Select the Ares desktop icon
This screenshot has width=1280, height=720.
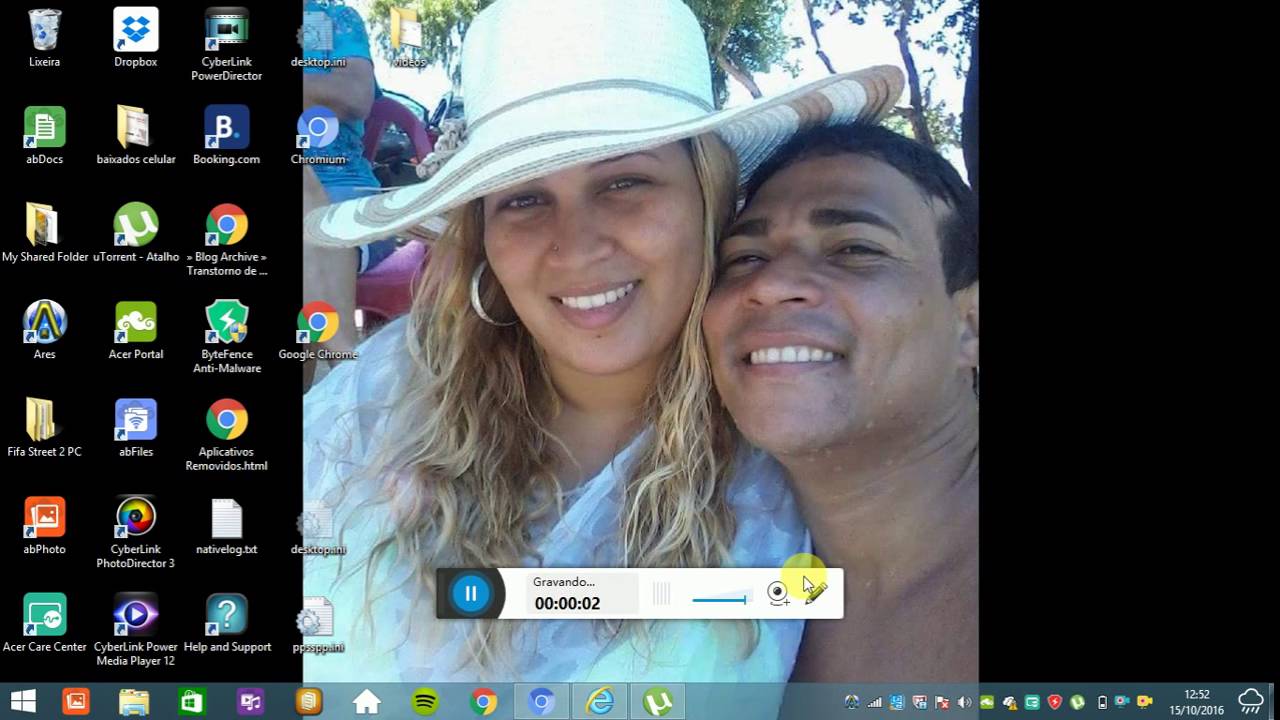(44, 331)
